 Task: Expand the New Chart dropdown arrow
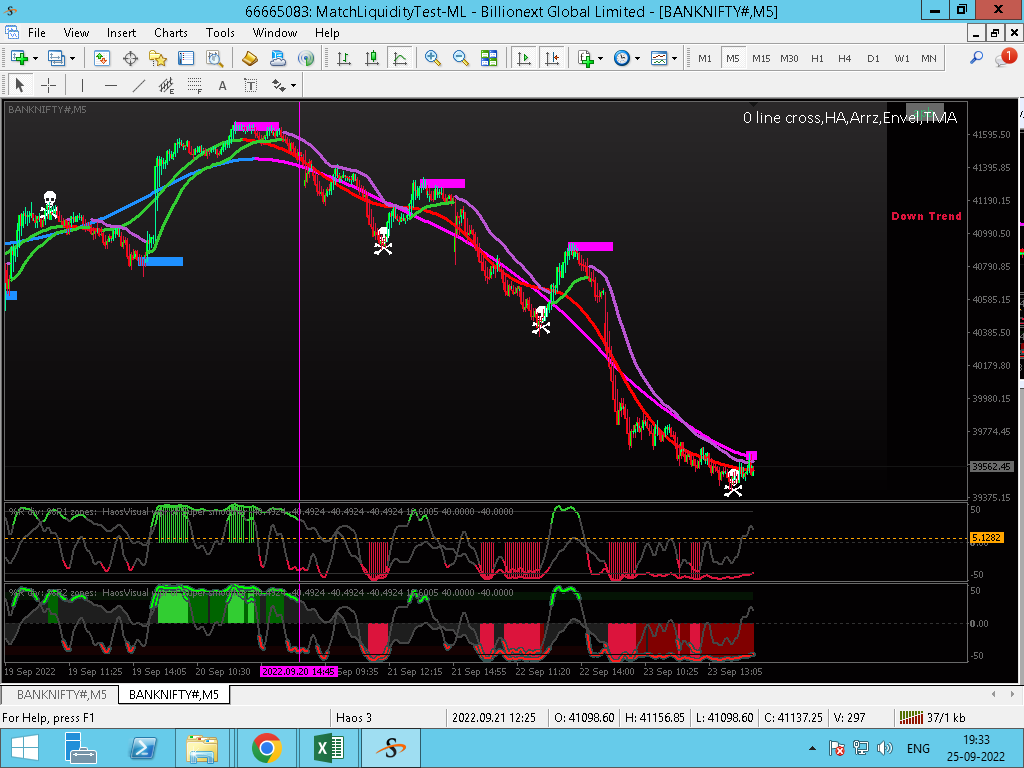pos(37,58)
